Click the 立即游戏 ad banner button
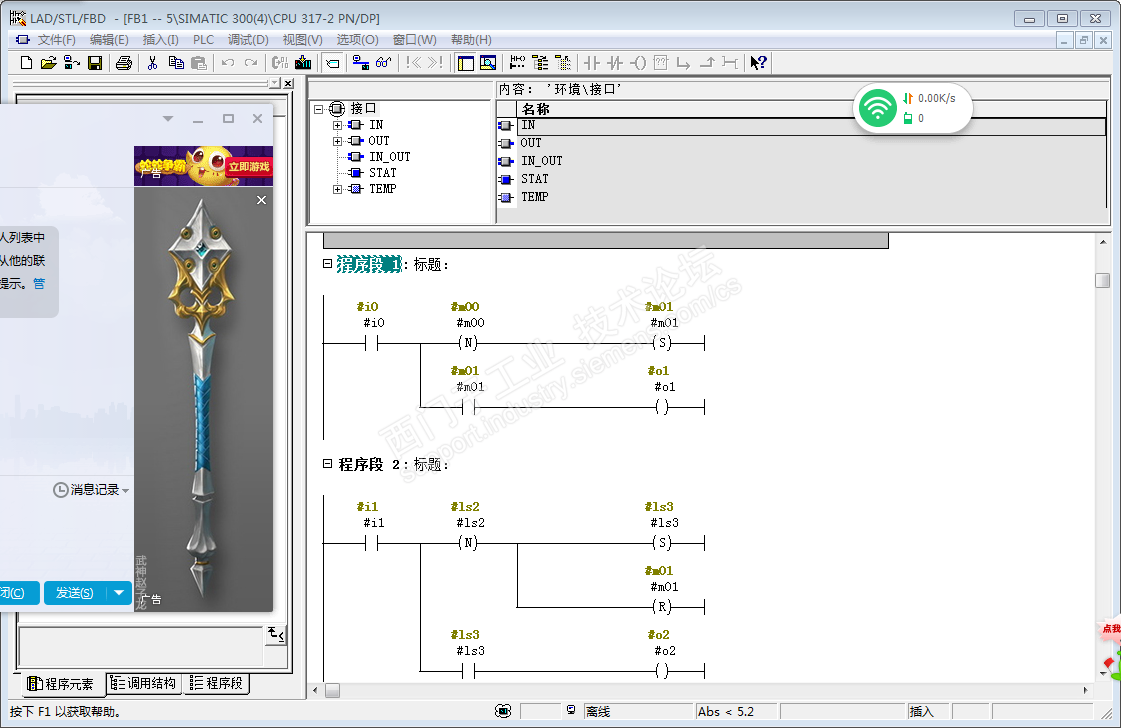 point(249,167)
